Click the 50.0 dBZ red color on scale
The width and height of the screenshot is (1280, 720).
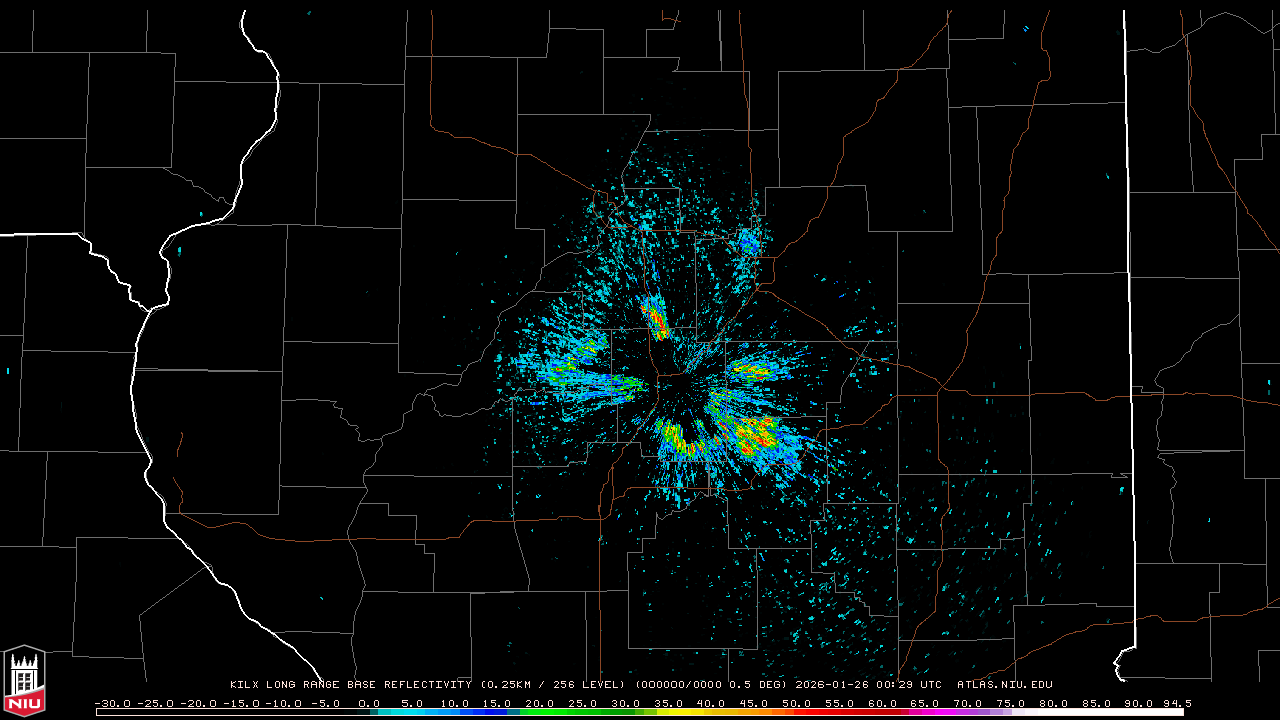[x=797, y=712]
